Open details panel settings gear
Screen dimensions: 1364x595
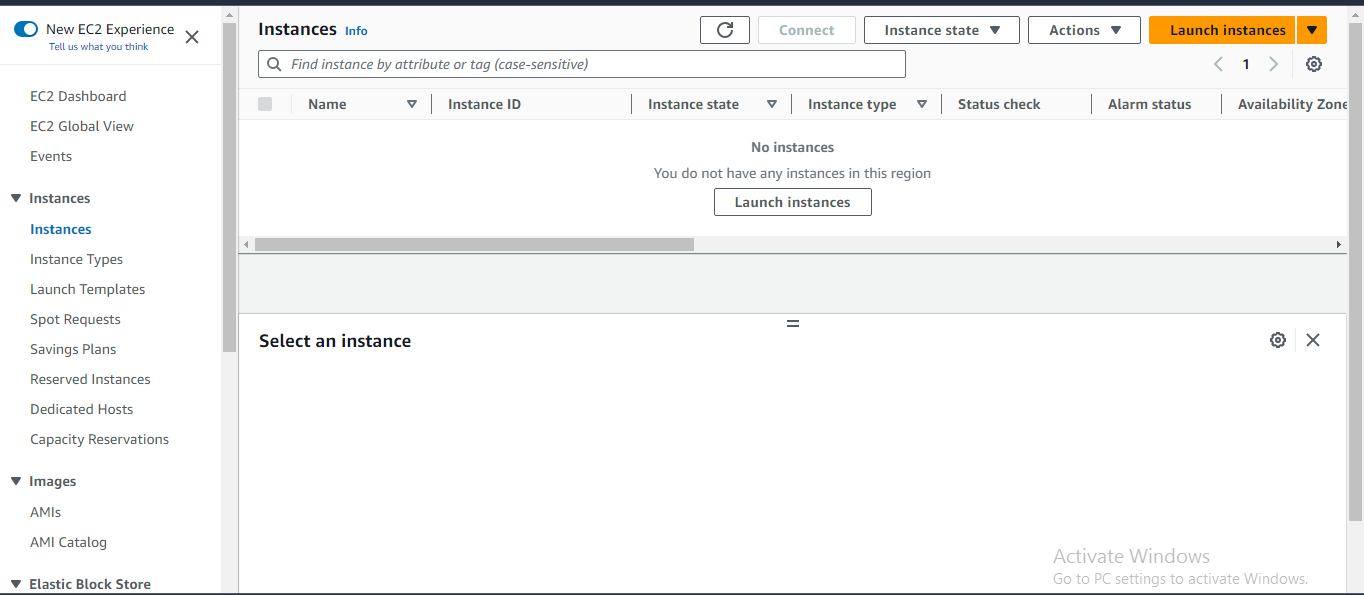pyautogui.click(x=1277, y=340)
